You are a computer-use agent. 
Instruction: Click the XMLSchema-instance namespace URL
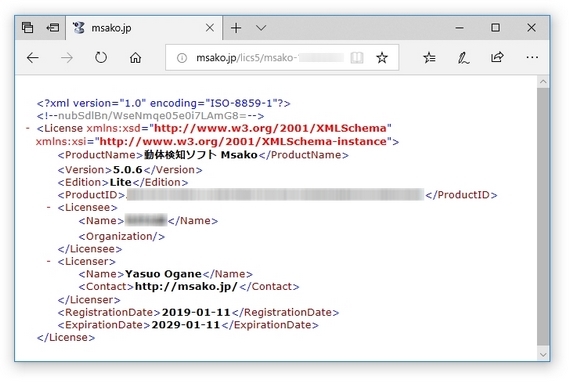(243, 141)
